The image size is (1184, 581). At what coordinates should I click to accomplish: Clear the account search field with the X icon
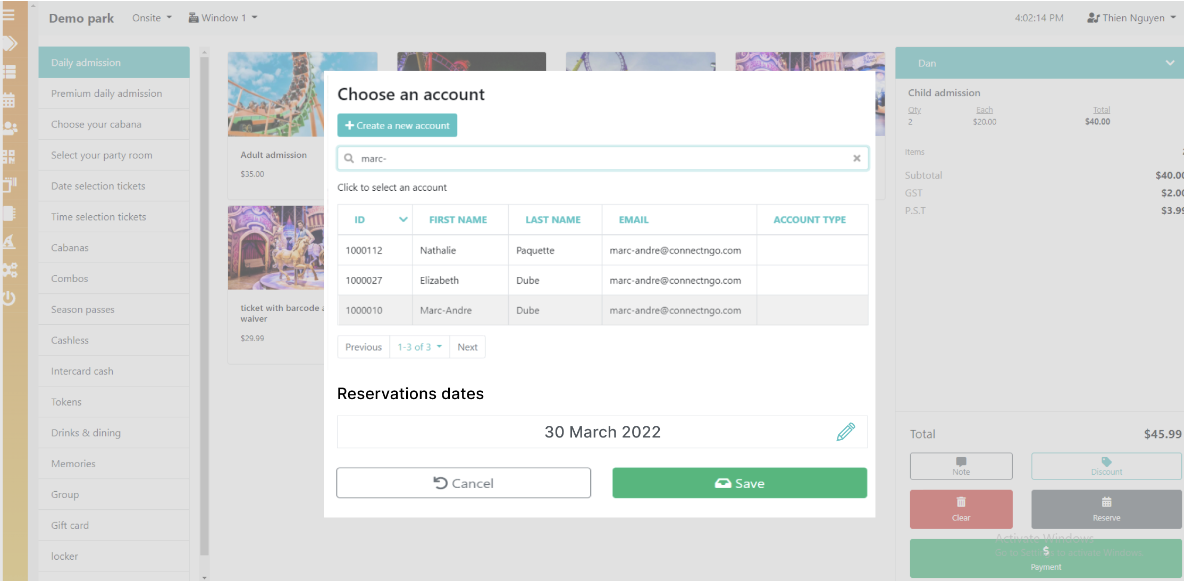(x=856, y=158)
